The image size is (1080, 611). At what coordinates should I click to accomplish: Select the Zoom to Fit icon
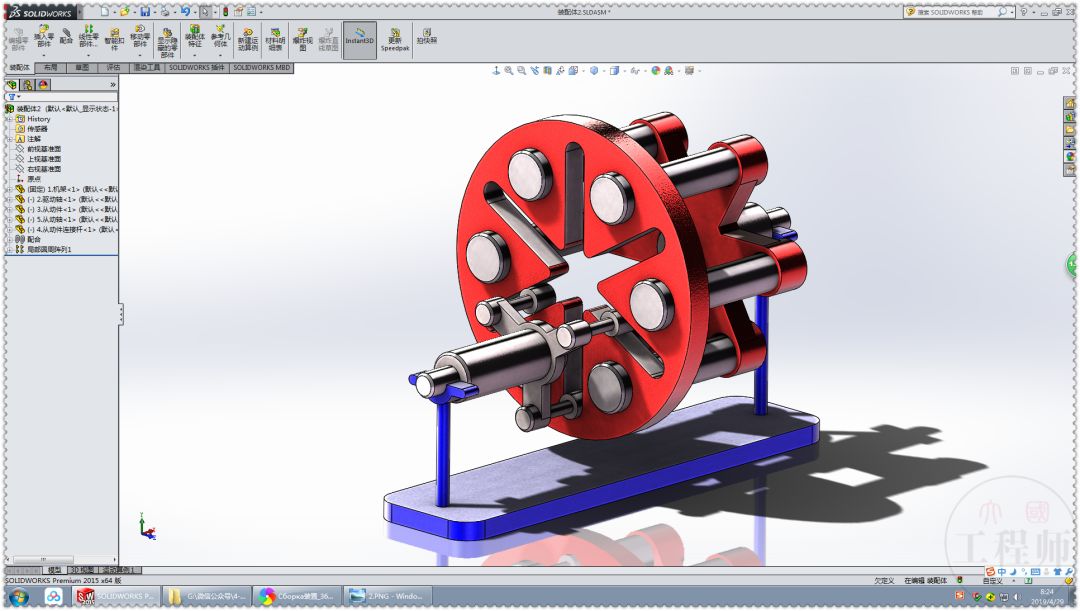coord(508,71)
